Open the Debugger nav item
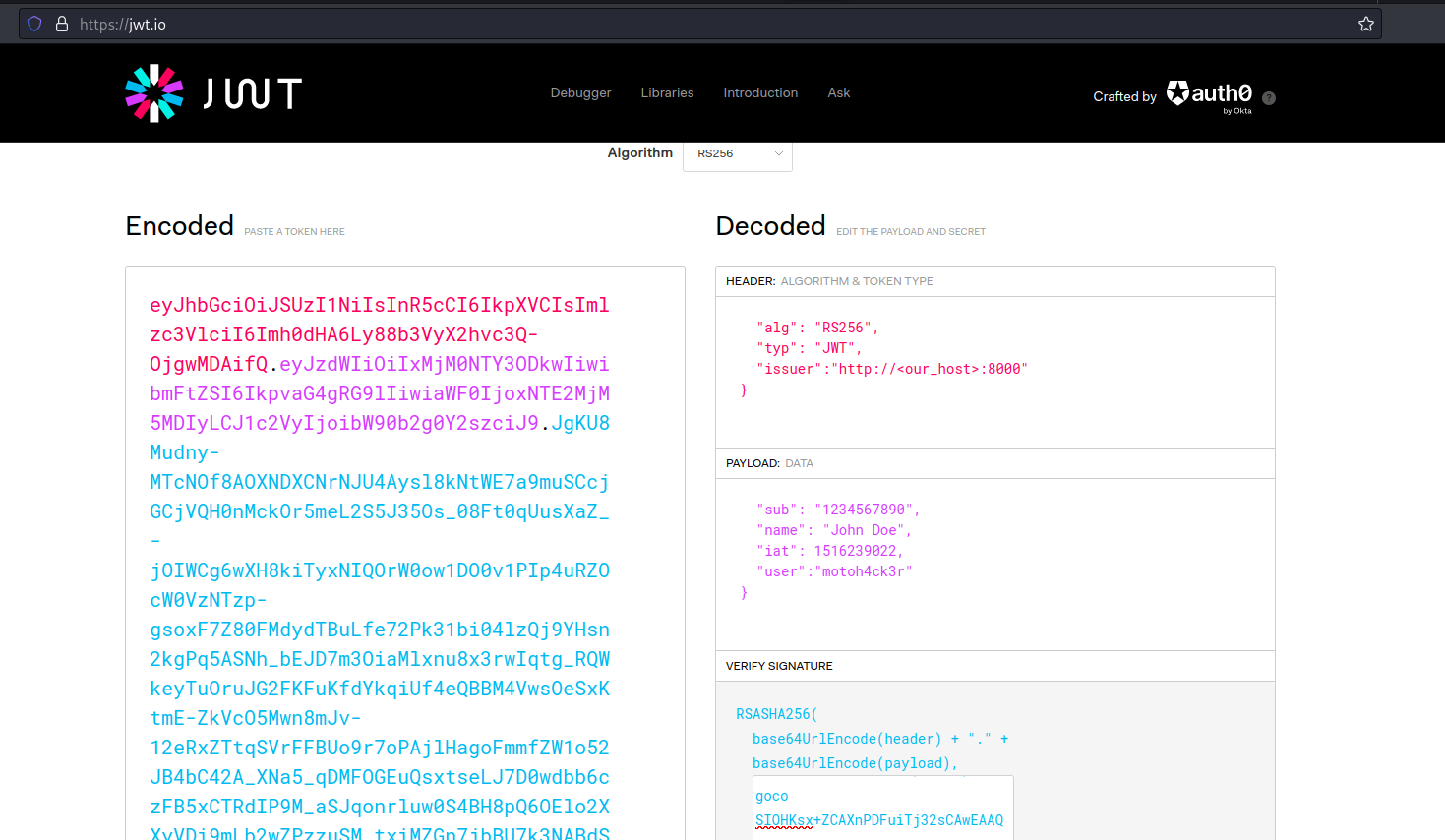 (580, 92)
